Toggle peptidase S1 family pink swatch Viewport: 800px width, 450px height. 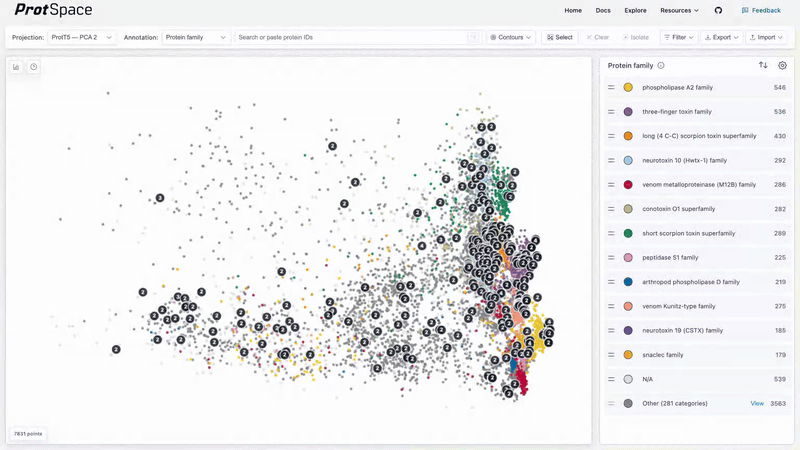[628, 258]
